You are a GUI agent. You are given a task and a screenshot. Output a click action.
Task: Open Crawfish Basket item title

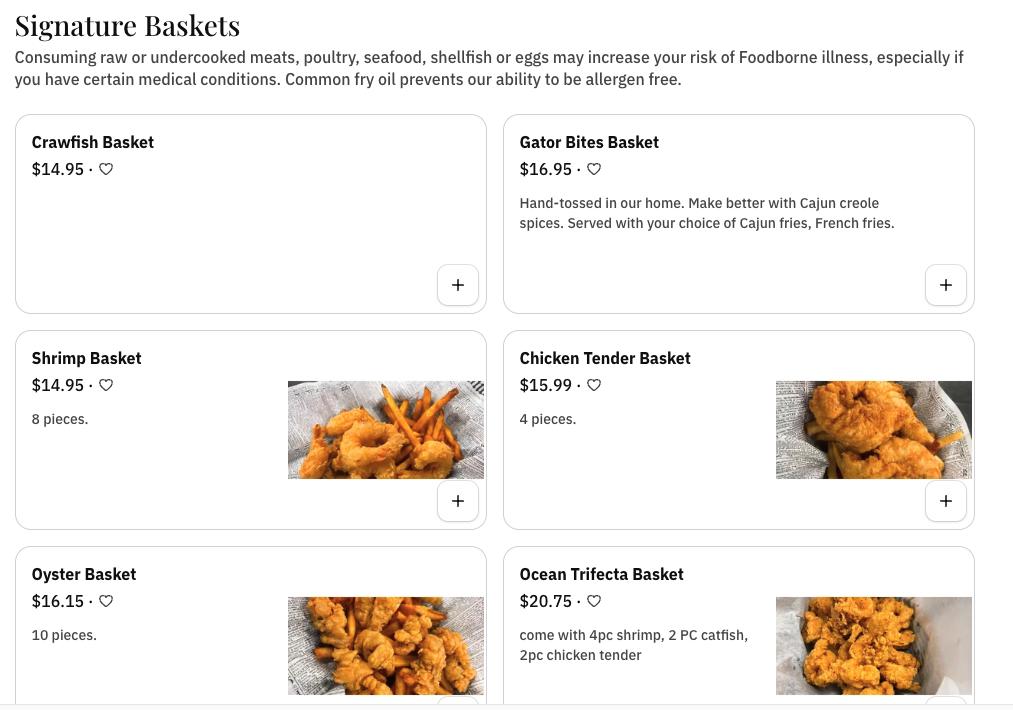[93, 142]
